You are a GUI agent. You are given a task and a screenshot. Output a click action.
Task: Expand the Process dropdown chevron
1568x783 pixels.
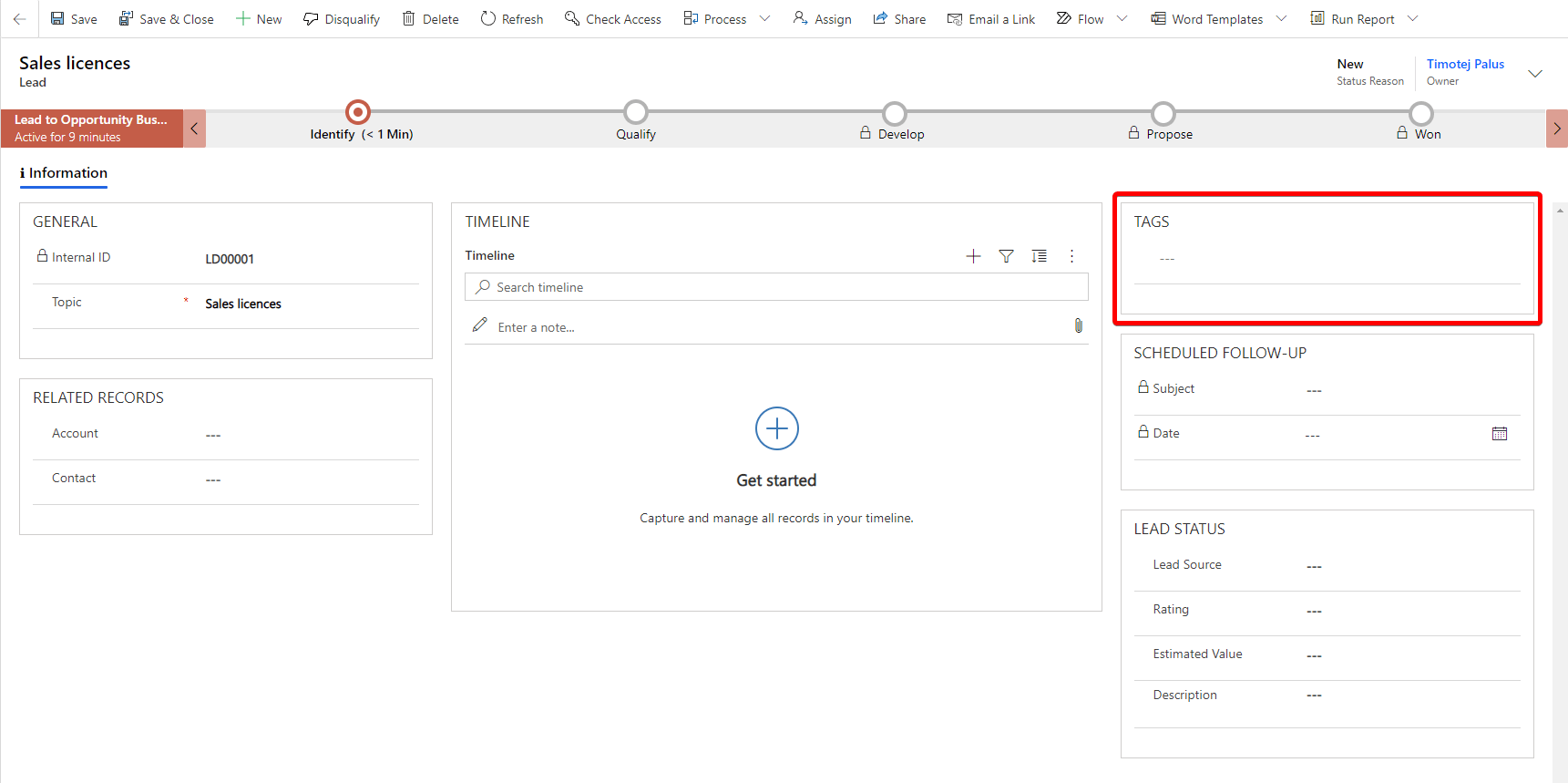(x=764, y=18)
